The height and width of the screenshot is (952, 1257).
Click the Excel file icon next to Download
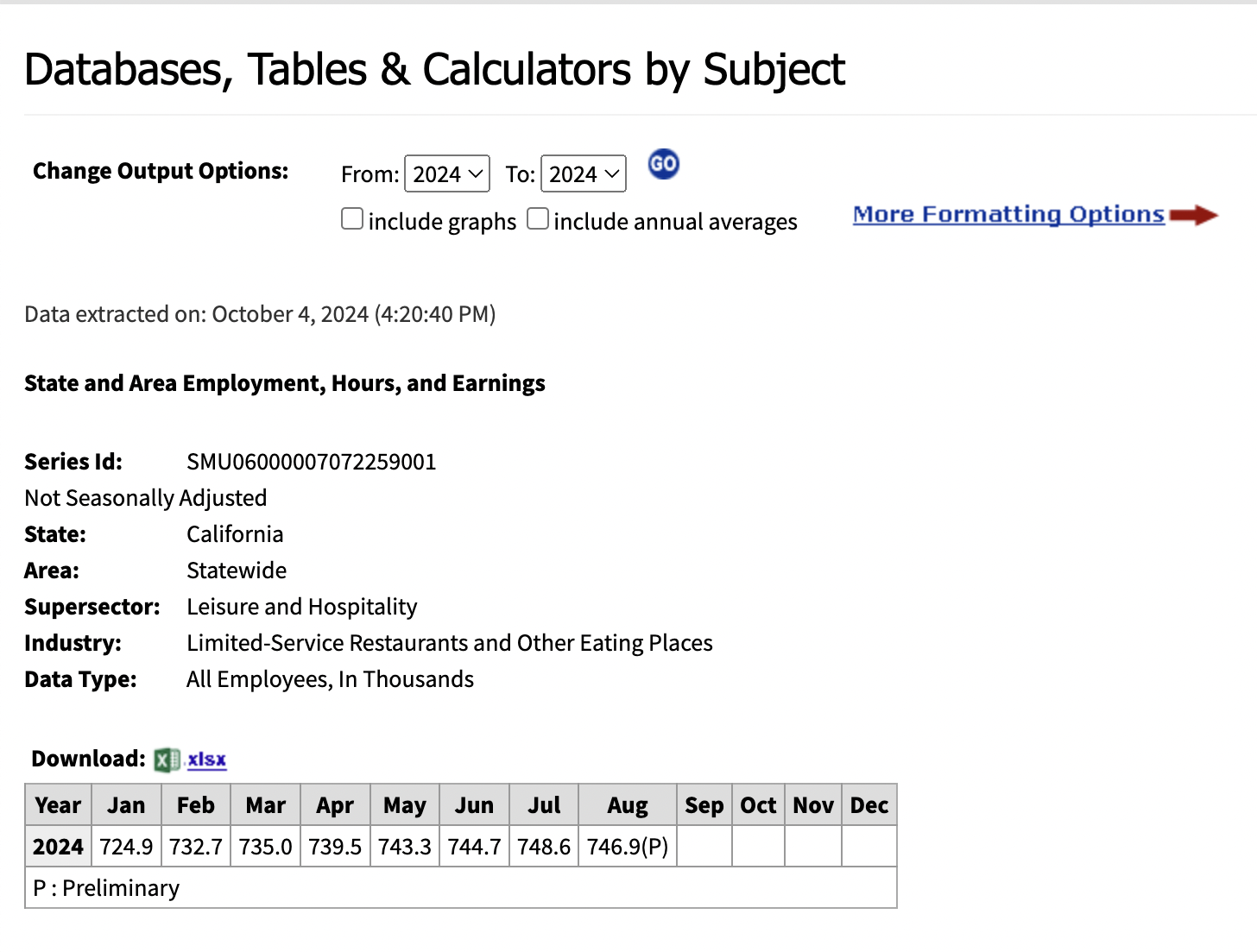(x=167, y=760)
